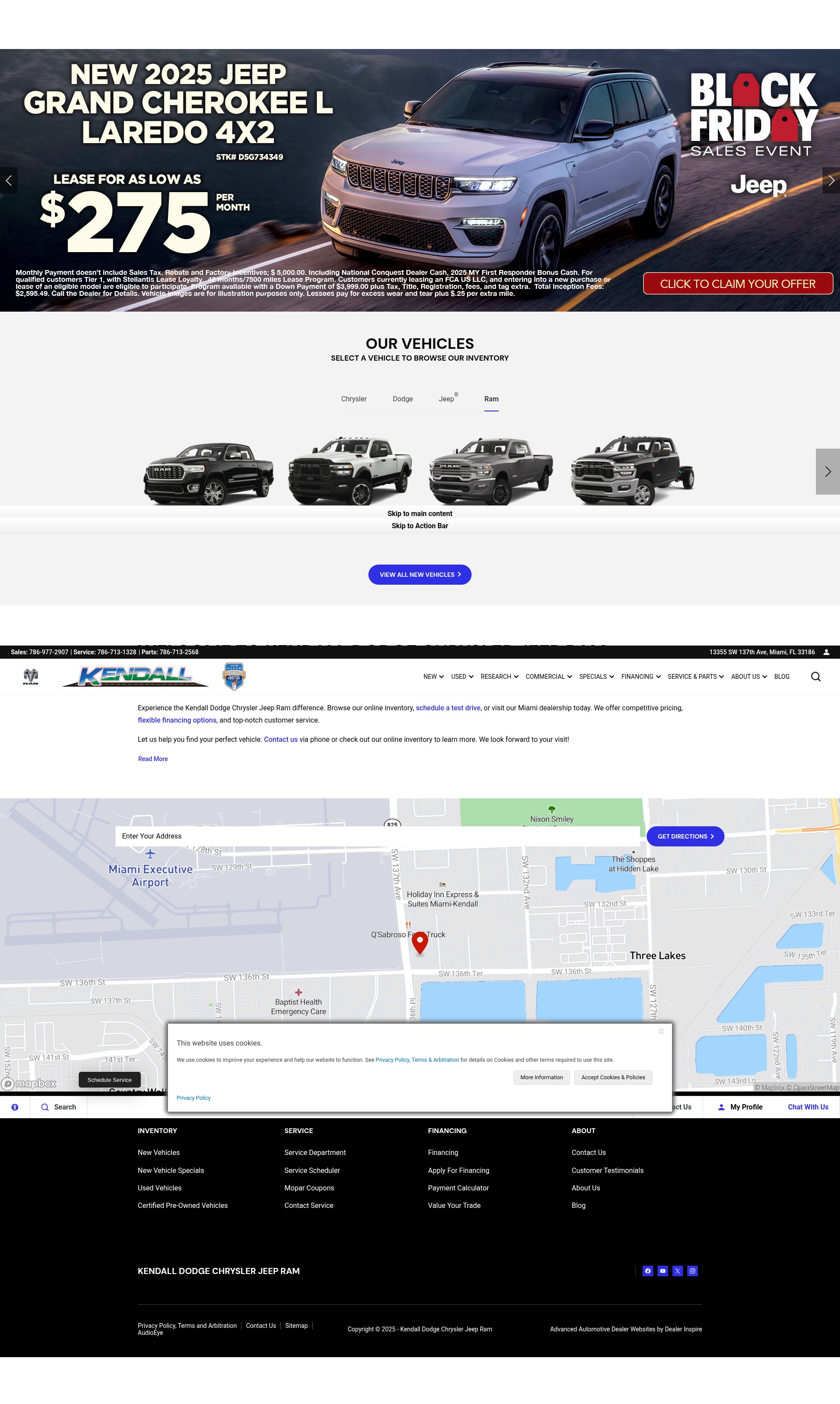Visit the dealership YouTube channel

(663, 1271)
